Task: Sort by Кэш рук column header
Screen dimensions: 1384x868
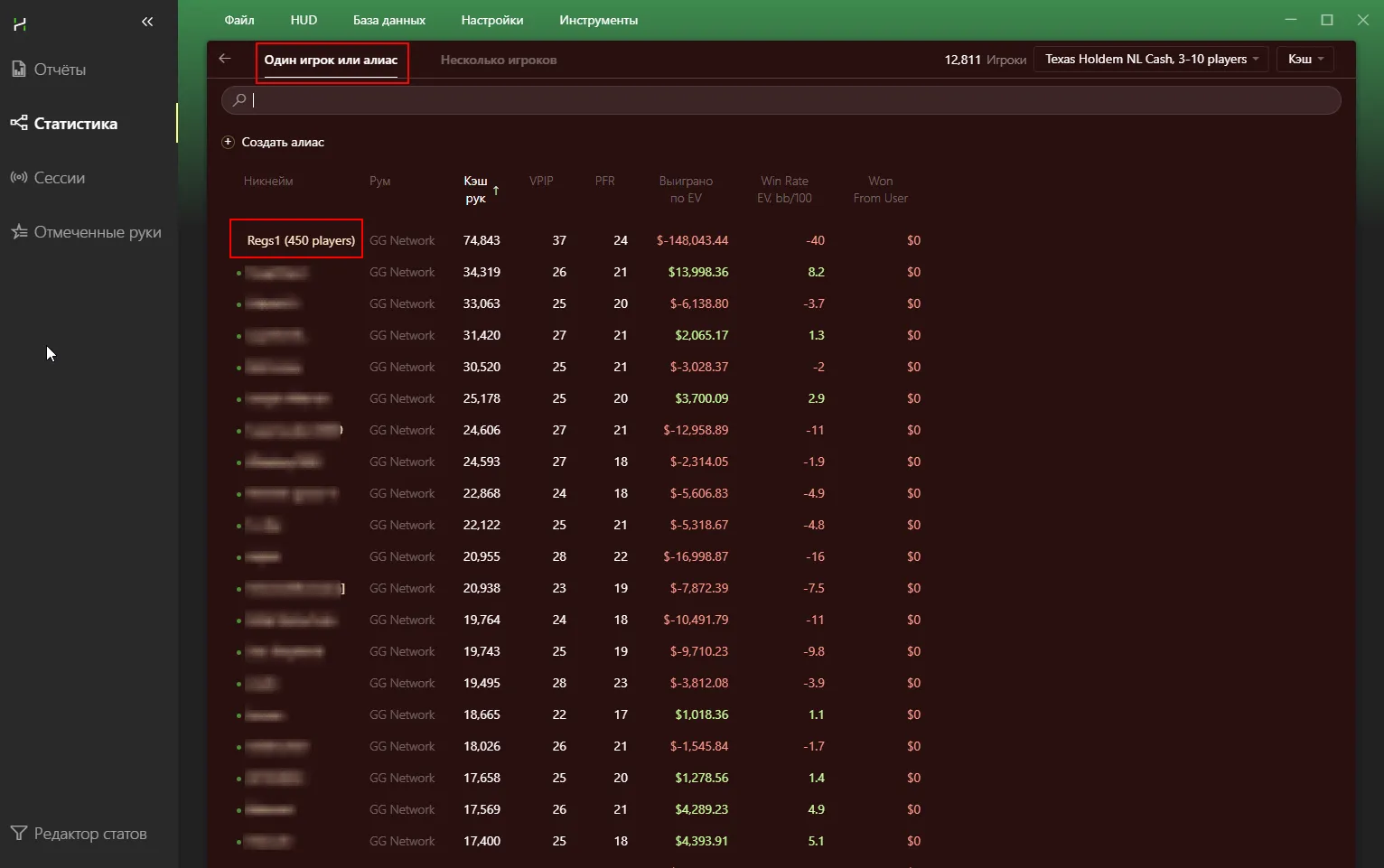Action: click(475, 190)
